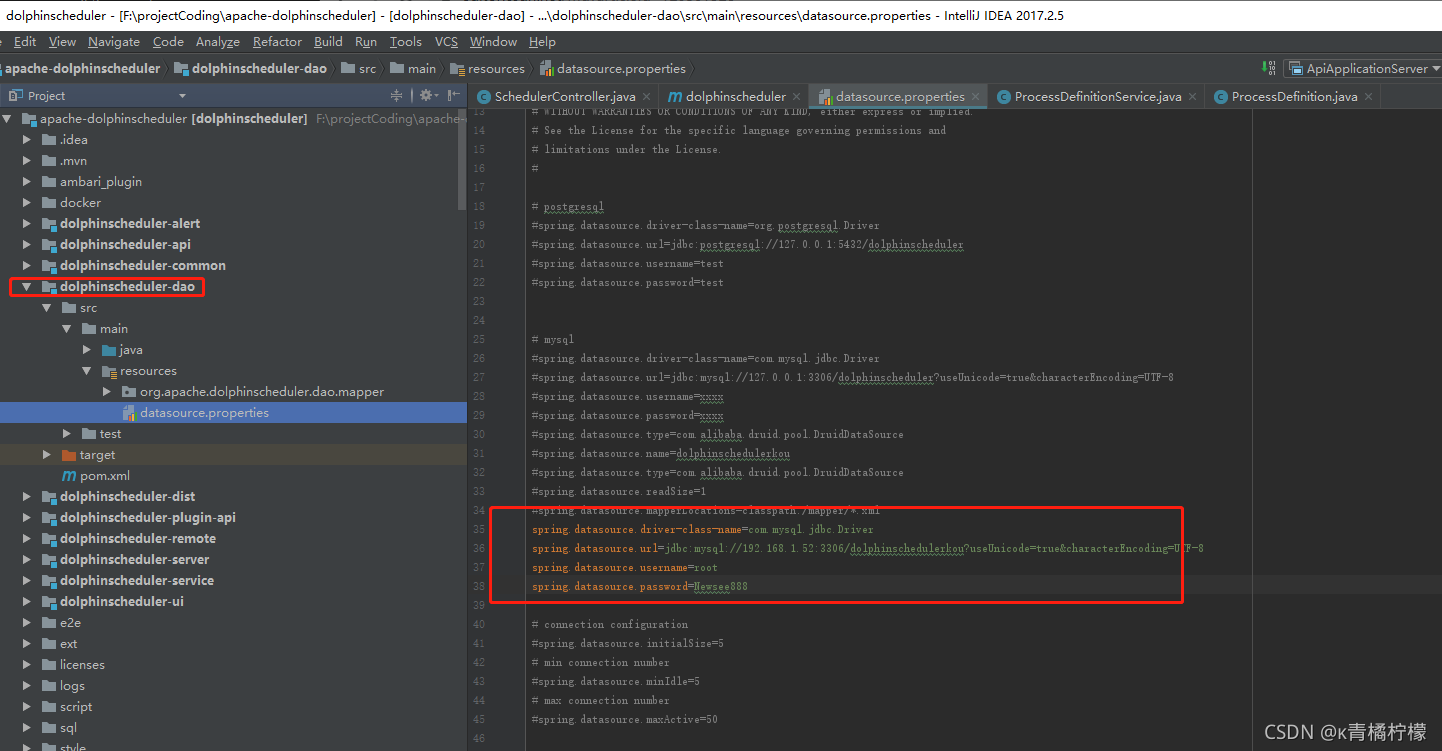
Task: Hide the Project tool window
Action: (x=454, y=95)
